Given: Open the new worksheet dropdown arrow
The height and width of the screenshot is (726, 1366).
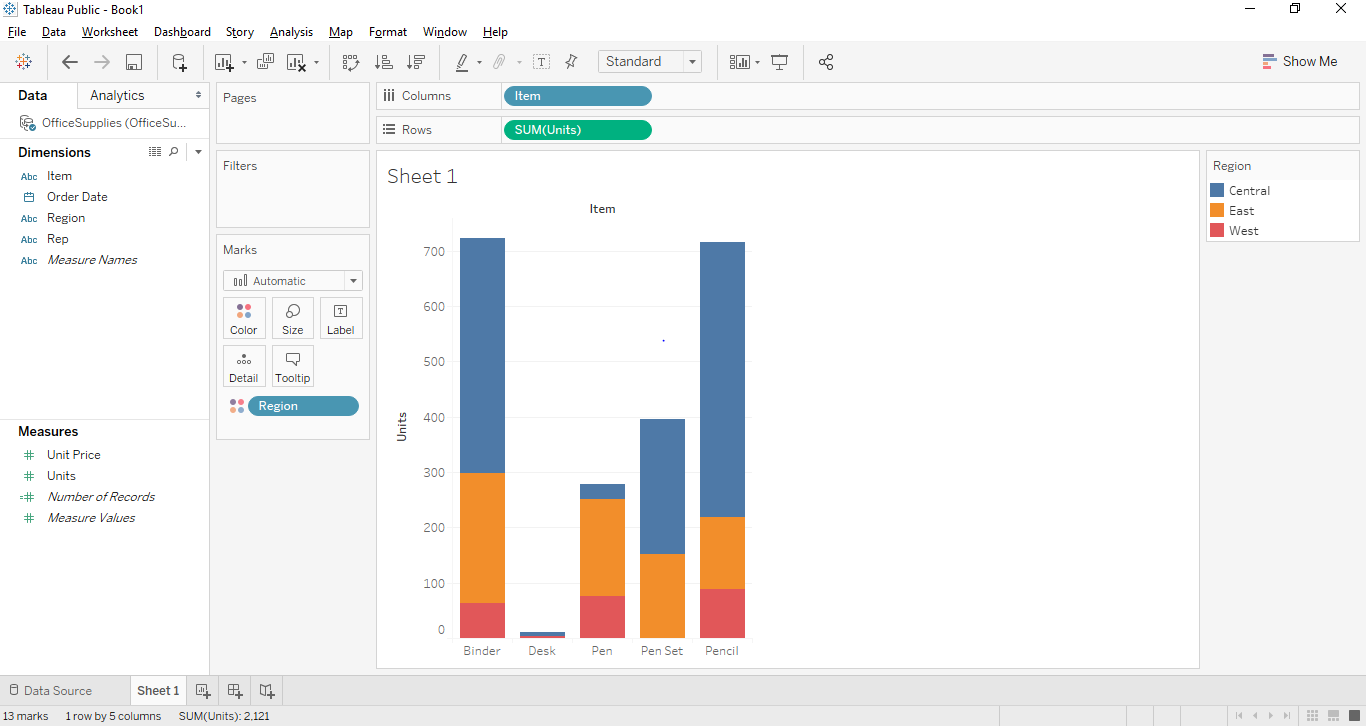Looking at the screenshot, I should [x=244, y=62].
